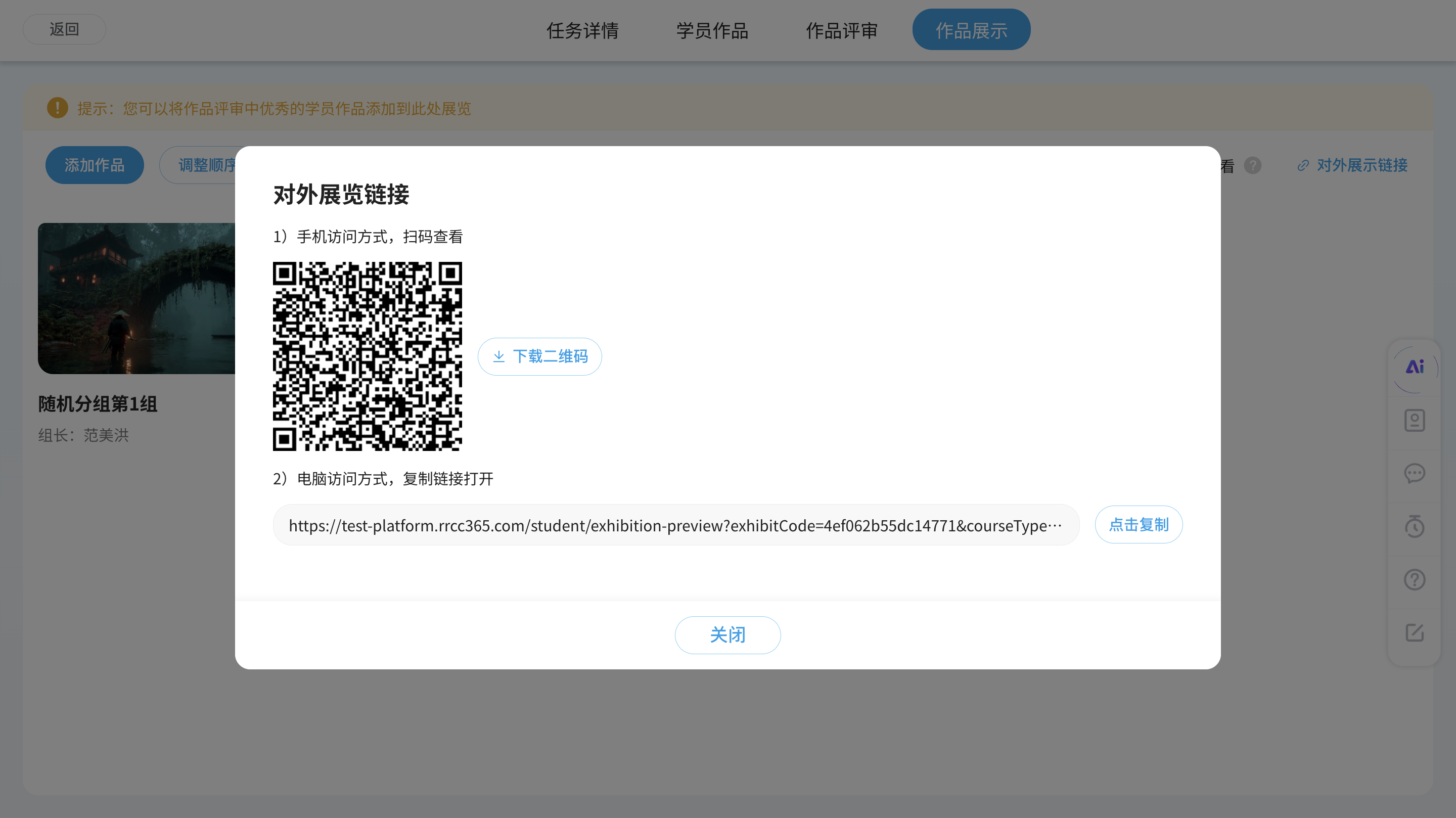Image resolution: width=1456 pixels, height=818 pixels.
Task: Click 添加作品 button
Action: coord(95,165)
